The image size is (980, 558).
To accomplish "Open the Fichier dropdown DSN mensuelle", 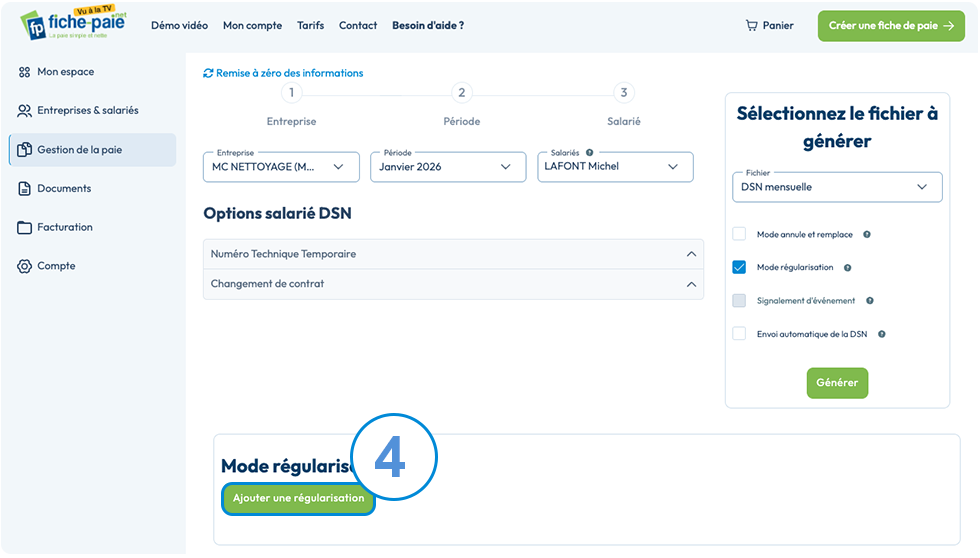I will 837,187.
